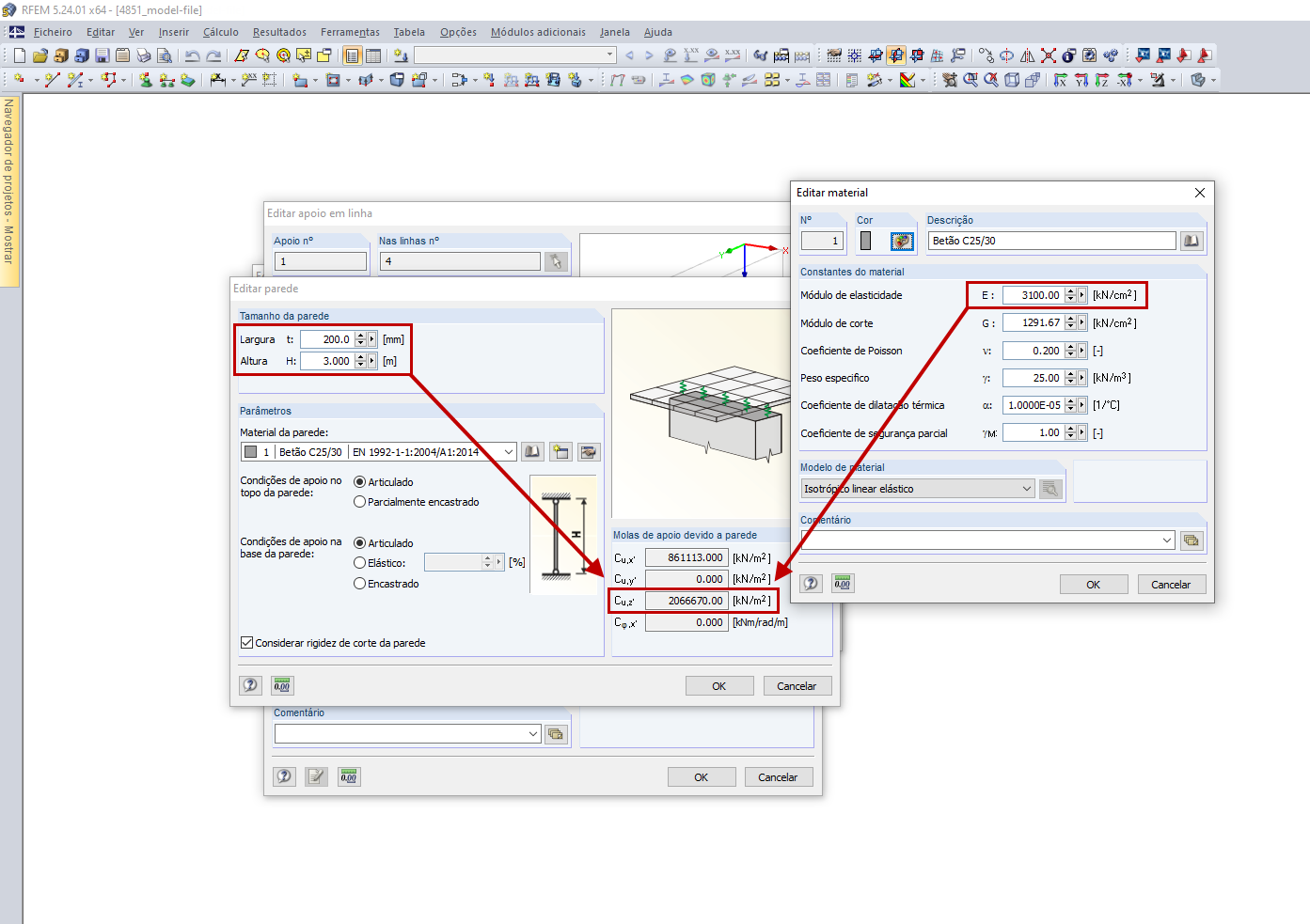Select Articulado for base of wall
This screenshot has height=924, width=1310.
359,543
